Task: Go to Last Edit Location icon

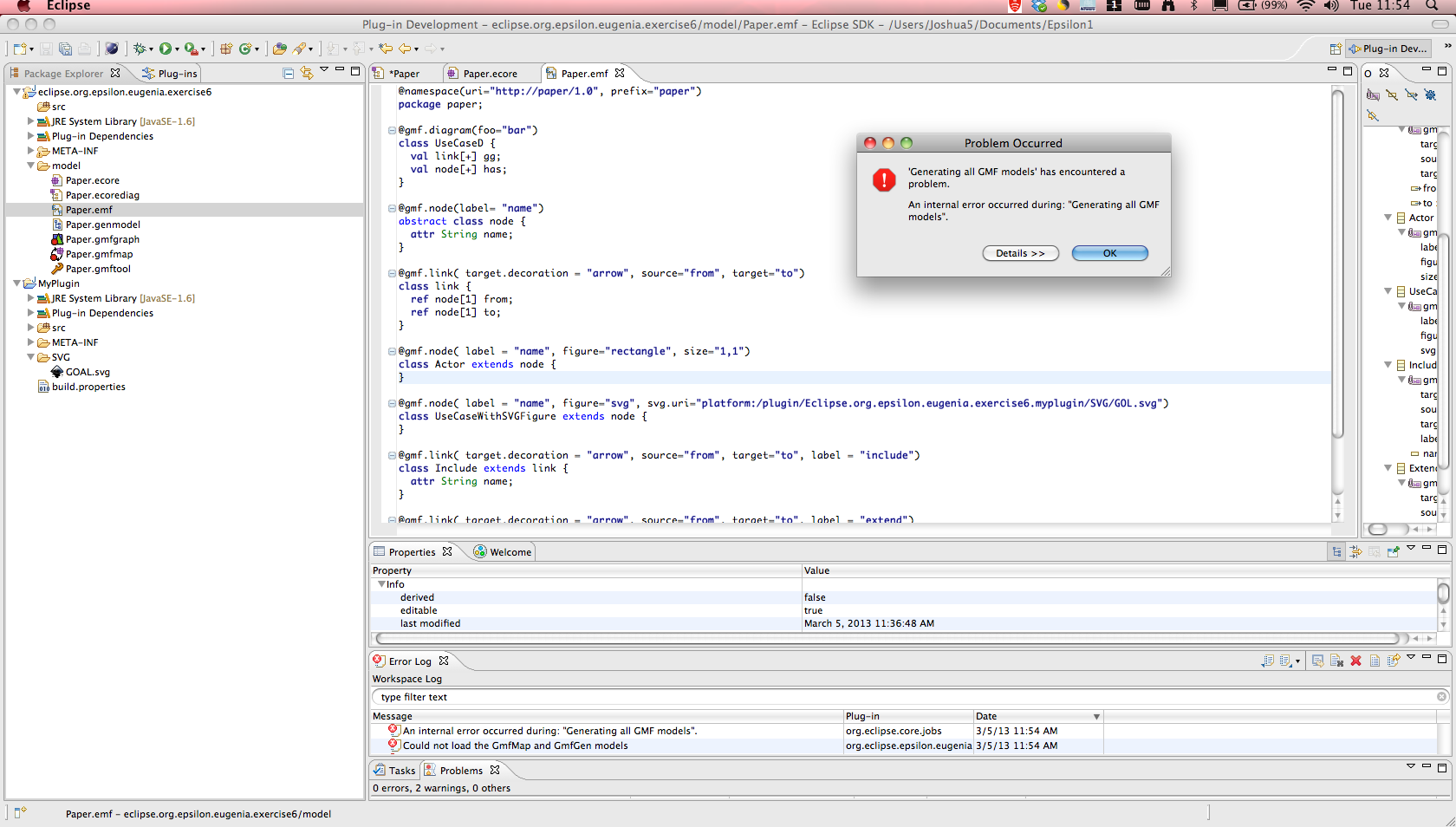Action: click(386, 49)
